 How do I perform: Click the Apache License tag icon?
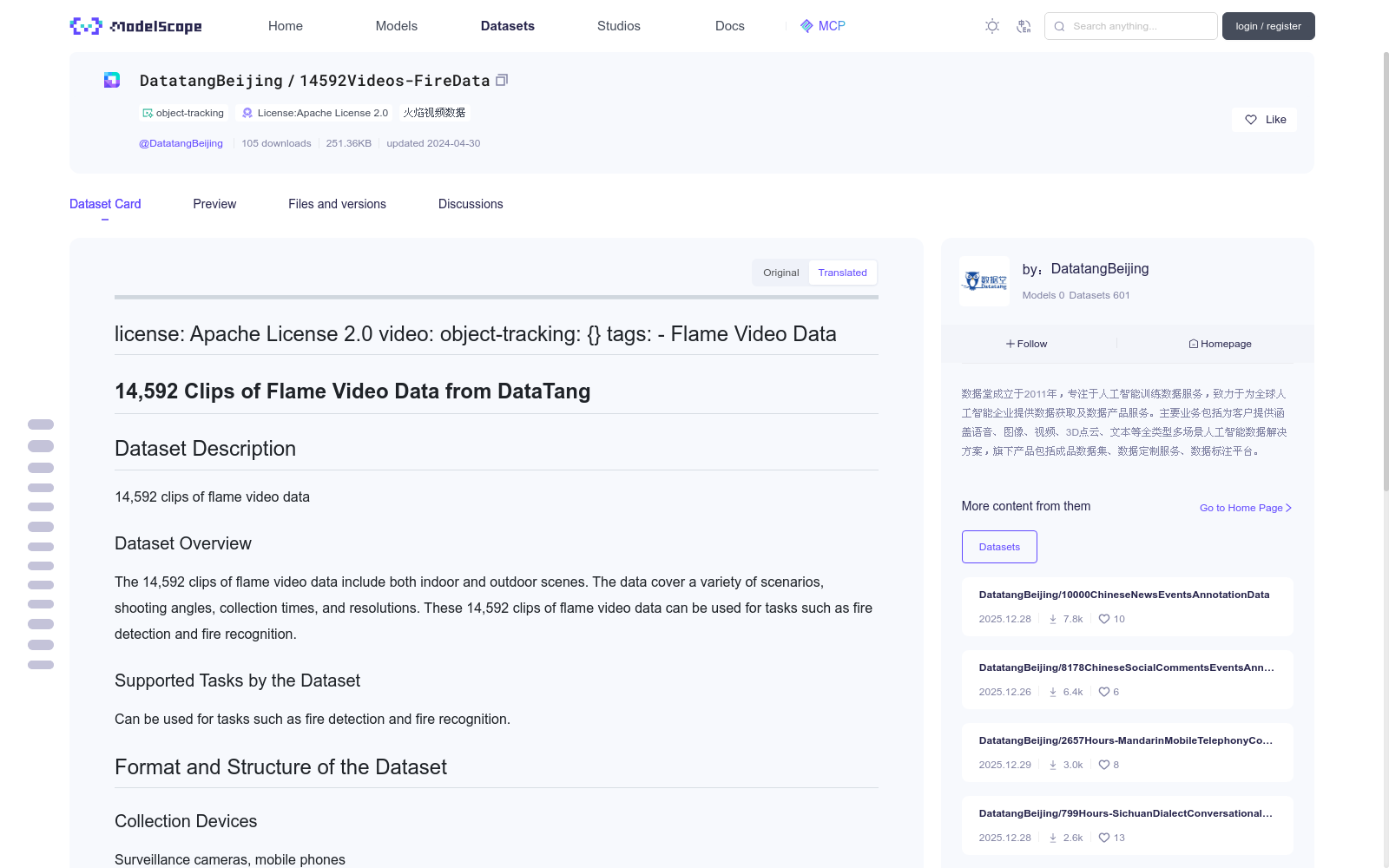point(247,113)
